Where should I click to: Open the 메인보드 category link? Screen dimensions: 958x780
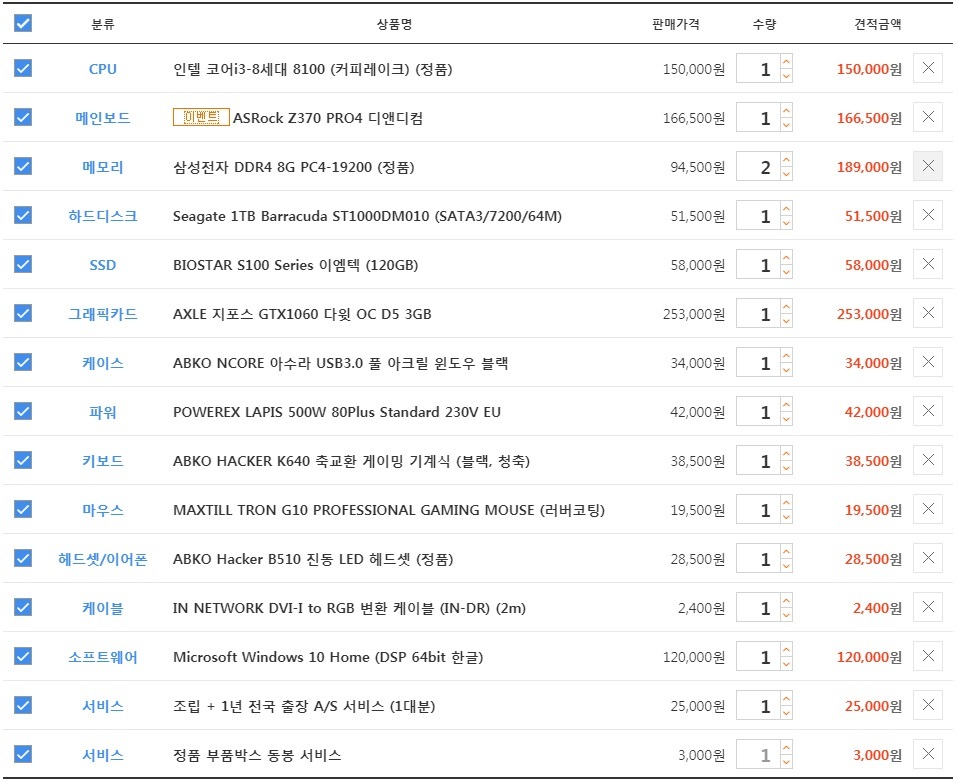point(103,118)
